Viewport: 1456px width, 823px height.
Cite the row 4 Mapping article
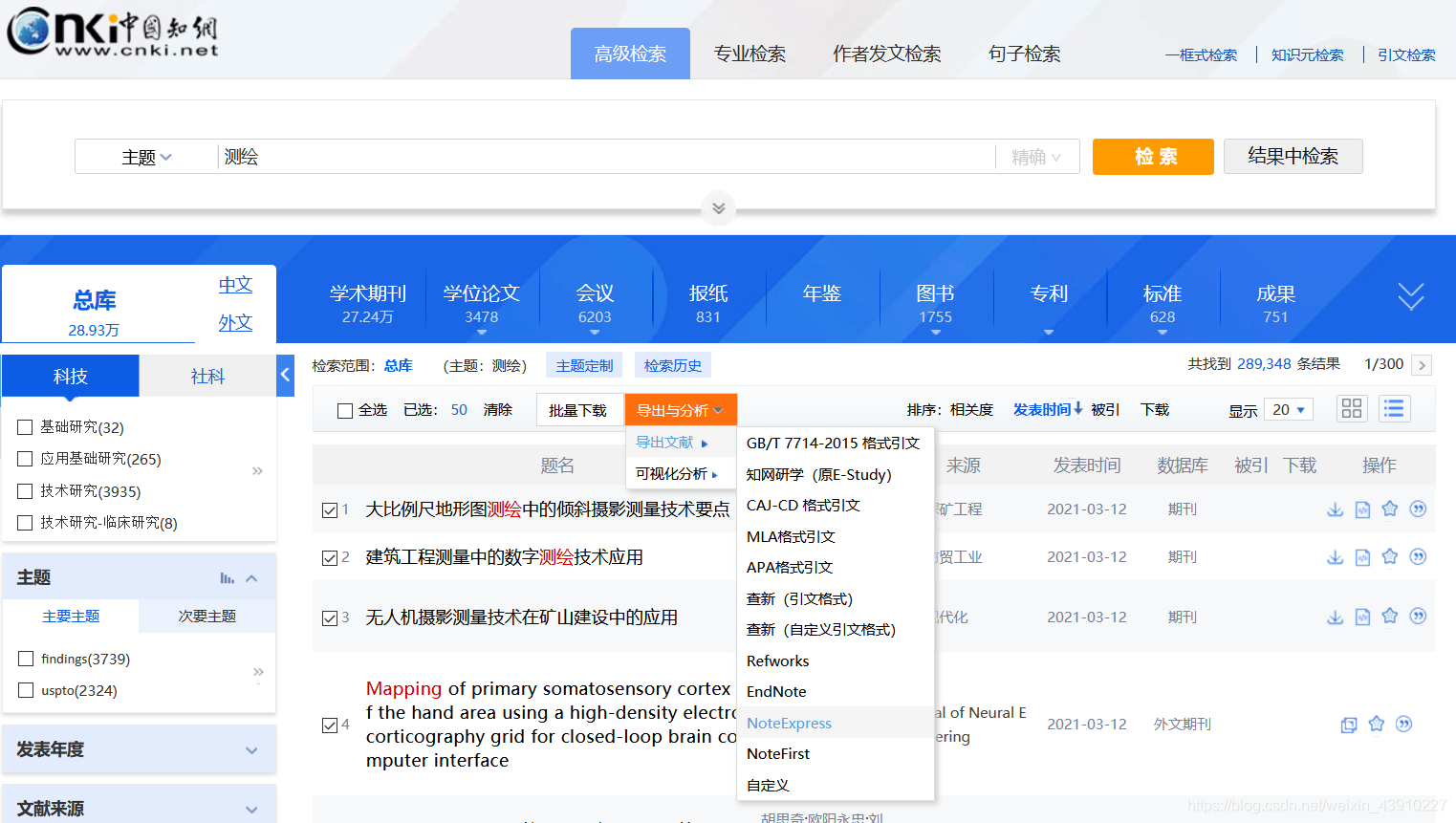tap(1403, 724)
